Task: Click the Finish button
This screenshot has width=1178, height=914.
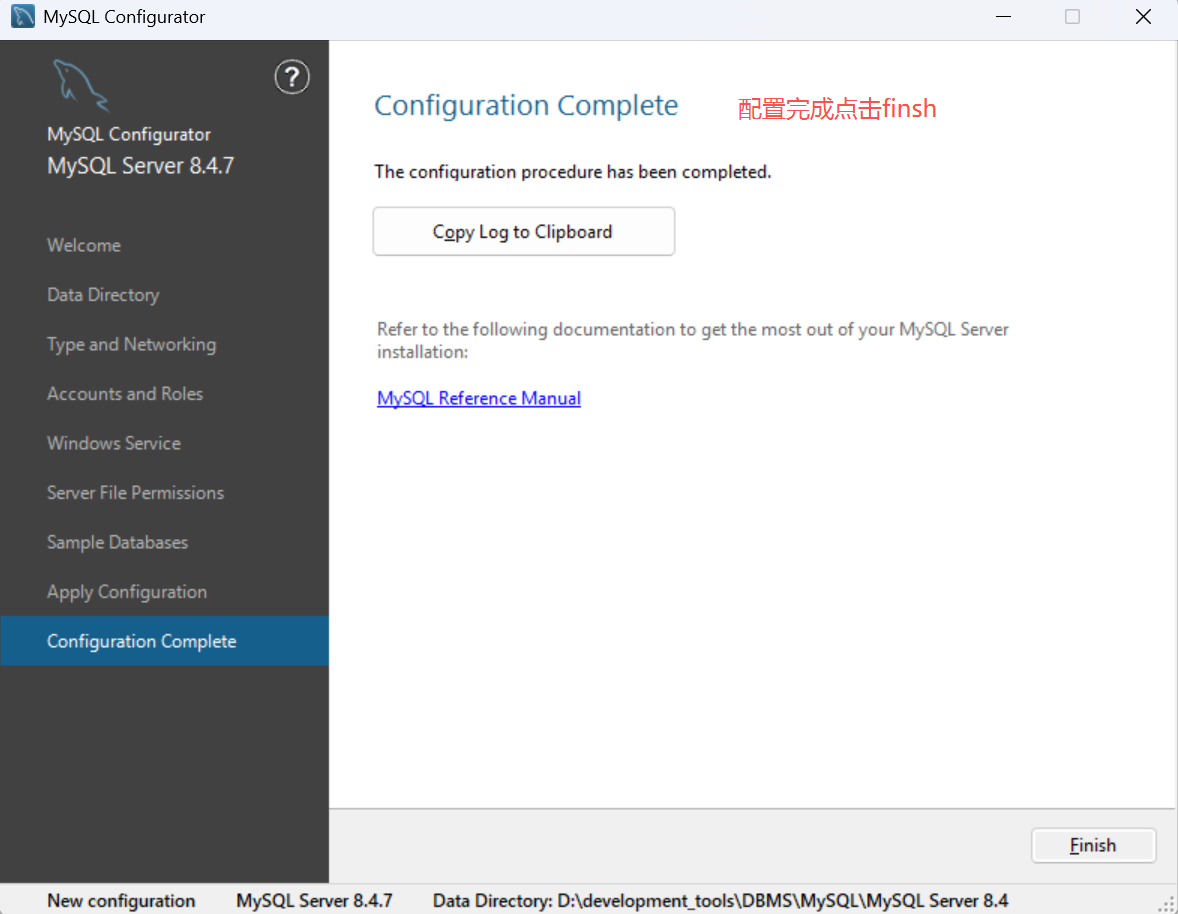Action: click(x=1093, y=846)
